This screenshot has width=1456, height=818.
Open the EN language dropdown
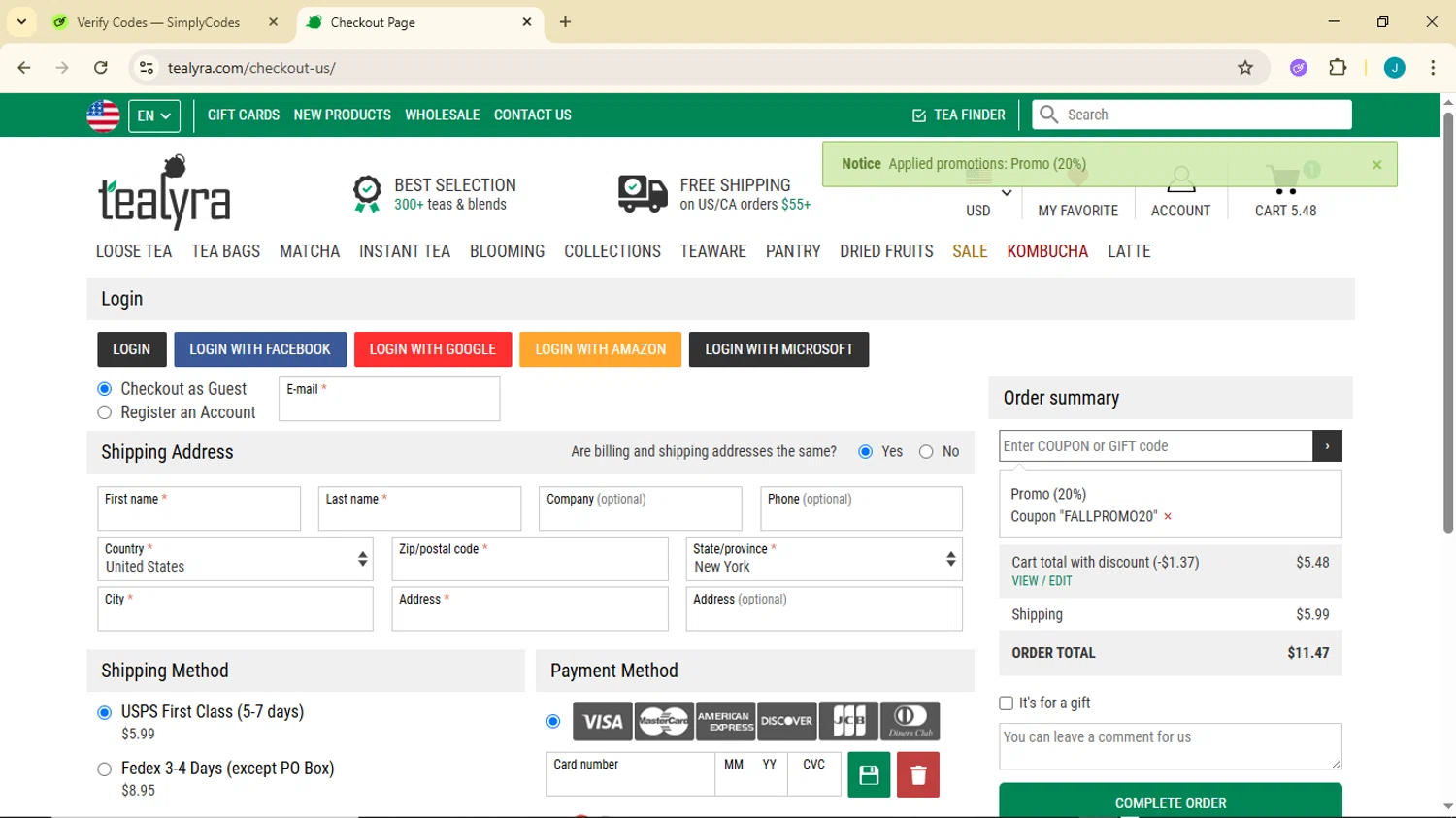[154, 115]
